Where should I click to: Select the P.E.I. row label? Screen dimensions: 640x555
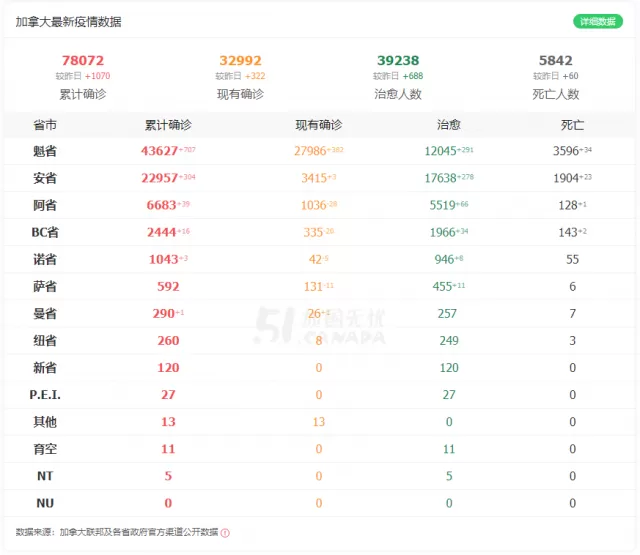(x=45, y=395)
